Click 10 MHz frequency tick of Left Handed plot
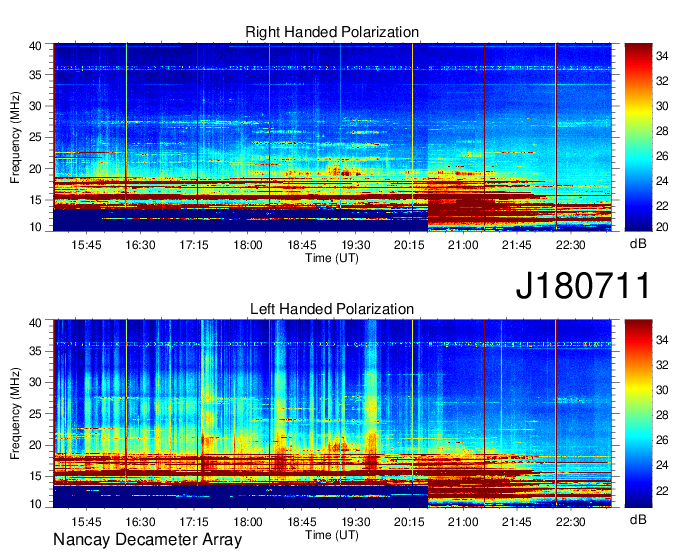This screenshot has height=552, width=680. click(x=35, y=504)
